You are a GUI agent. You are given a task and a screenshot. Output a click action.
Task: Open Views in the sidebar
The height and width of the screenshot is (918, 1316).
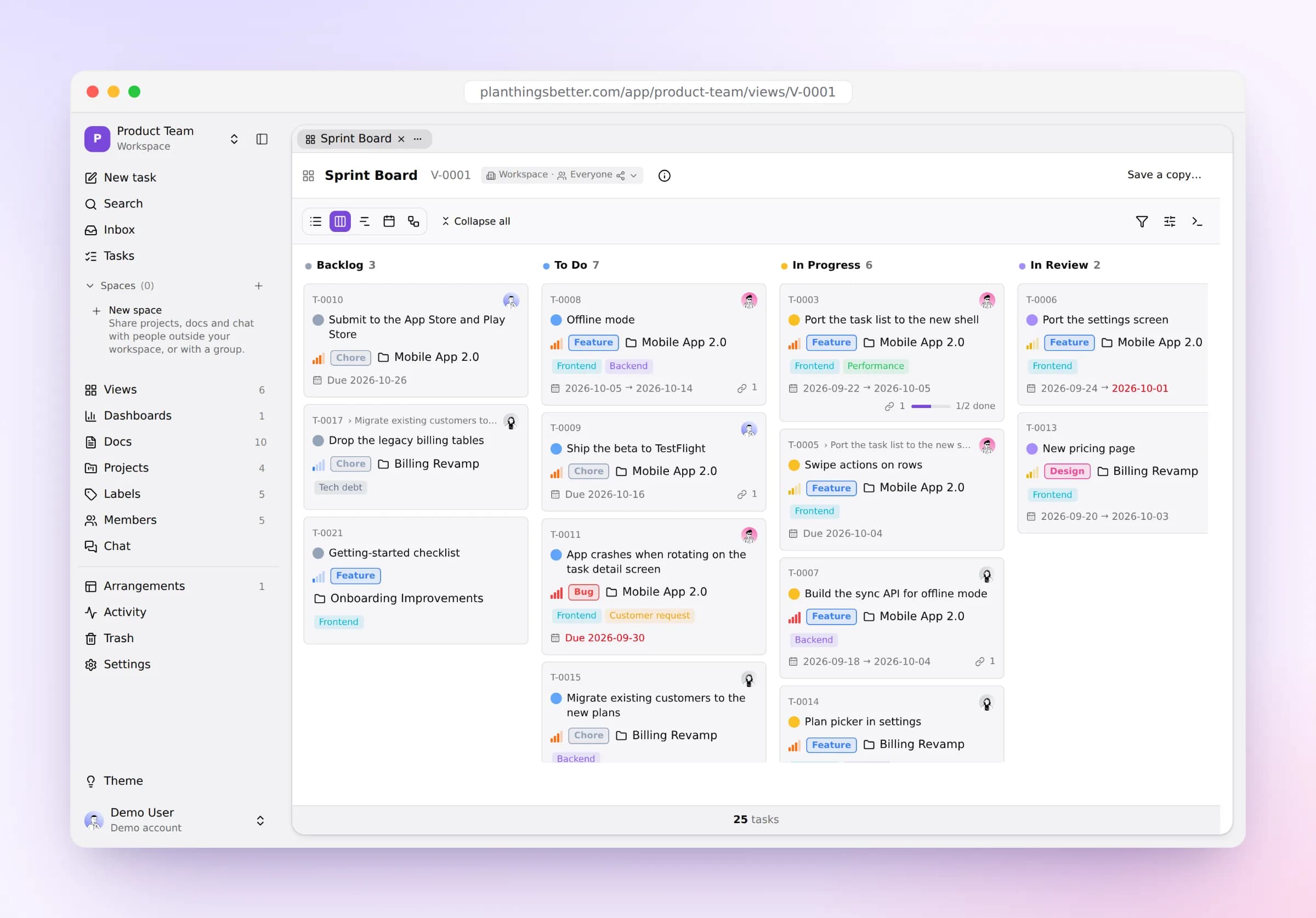(174, 389)
